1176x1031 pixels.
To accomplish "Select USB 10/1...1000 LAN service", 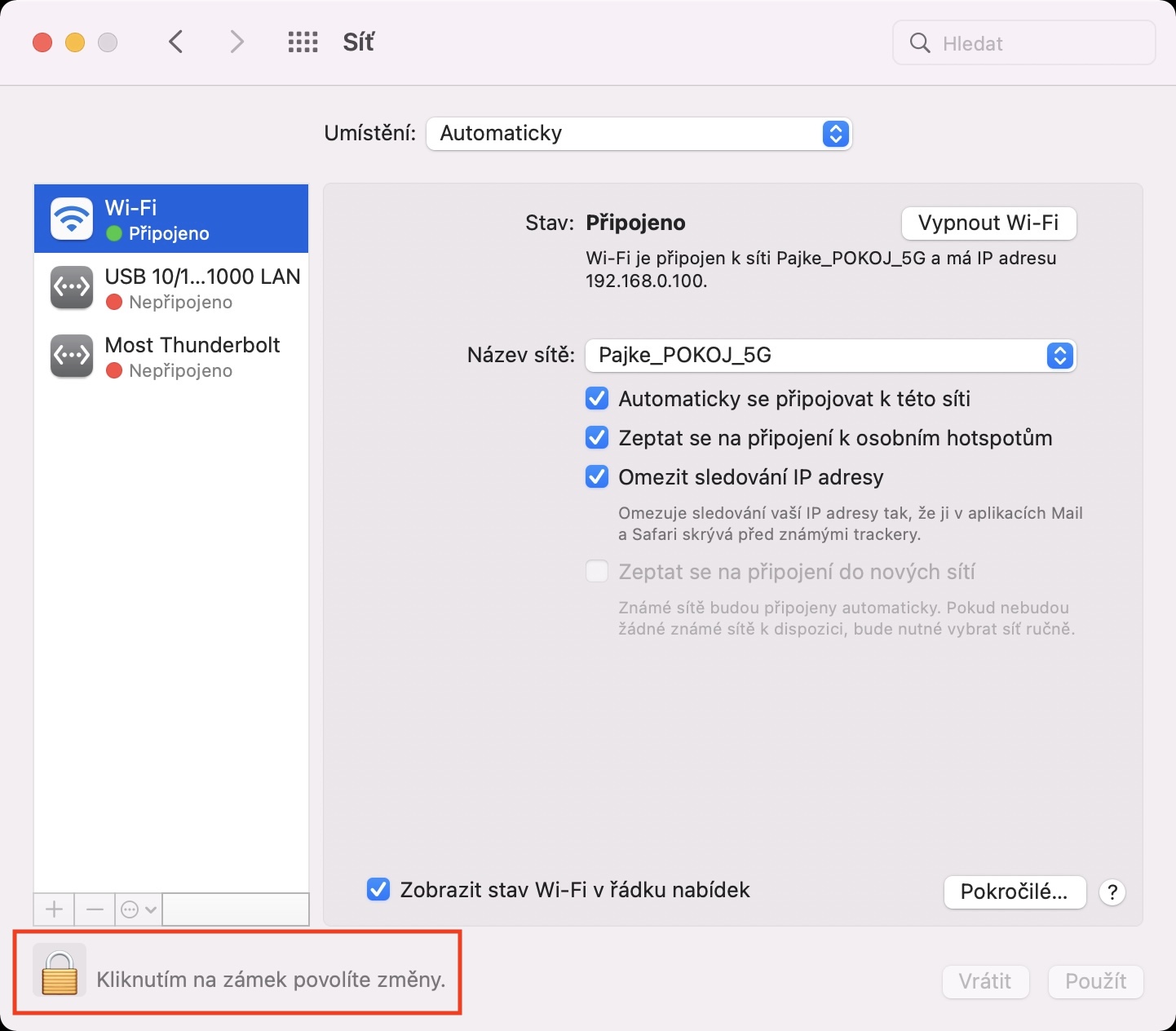I will click(x=171, y=288).
